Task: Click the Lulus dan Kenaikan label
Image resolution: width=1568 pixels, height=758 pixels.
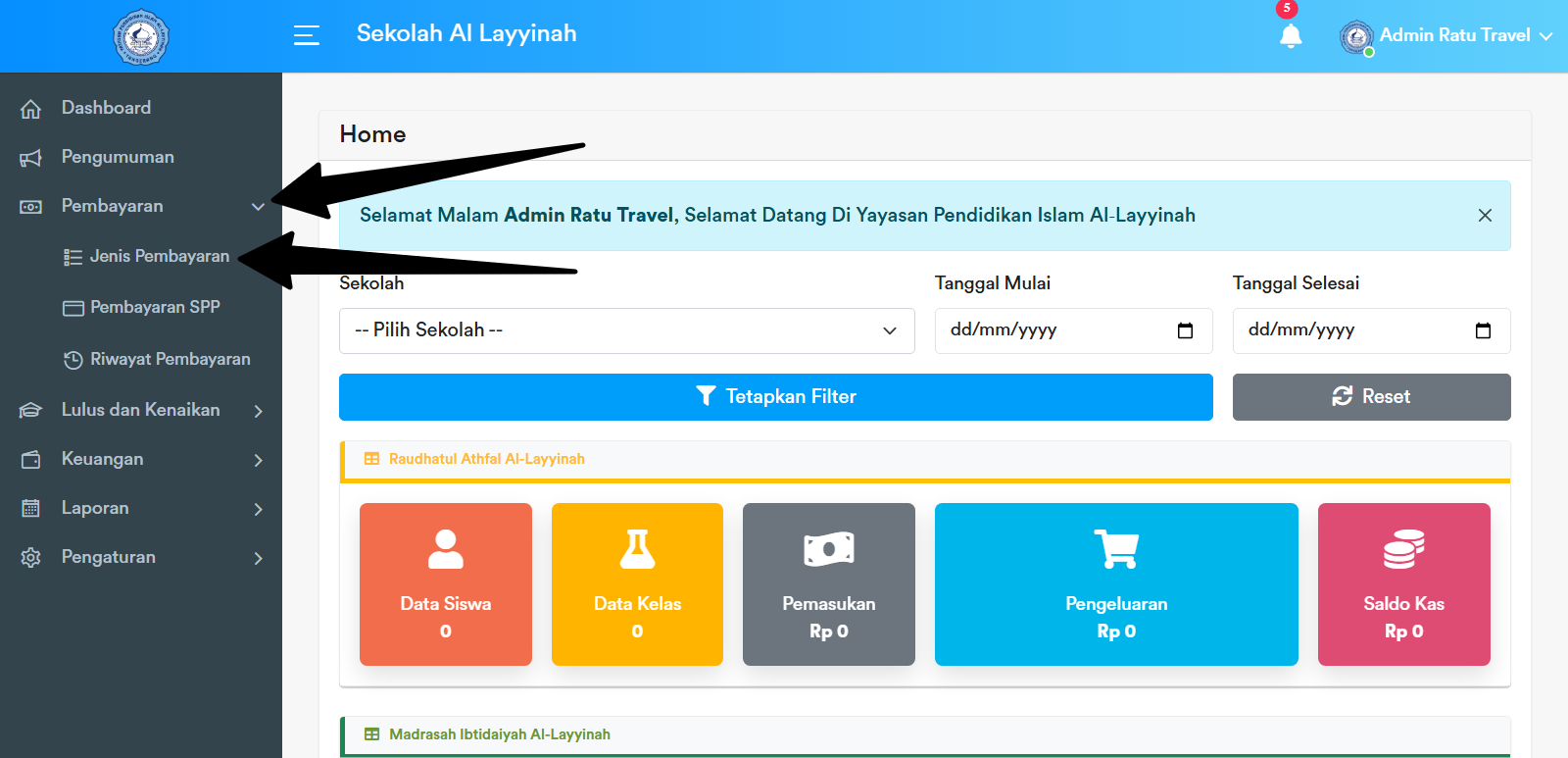Action: tap(141, 410)
